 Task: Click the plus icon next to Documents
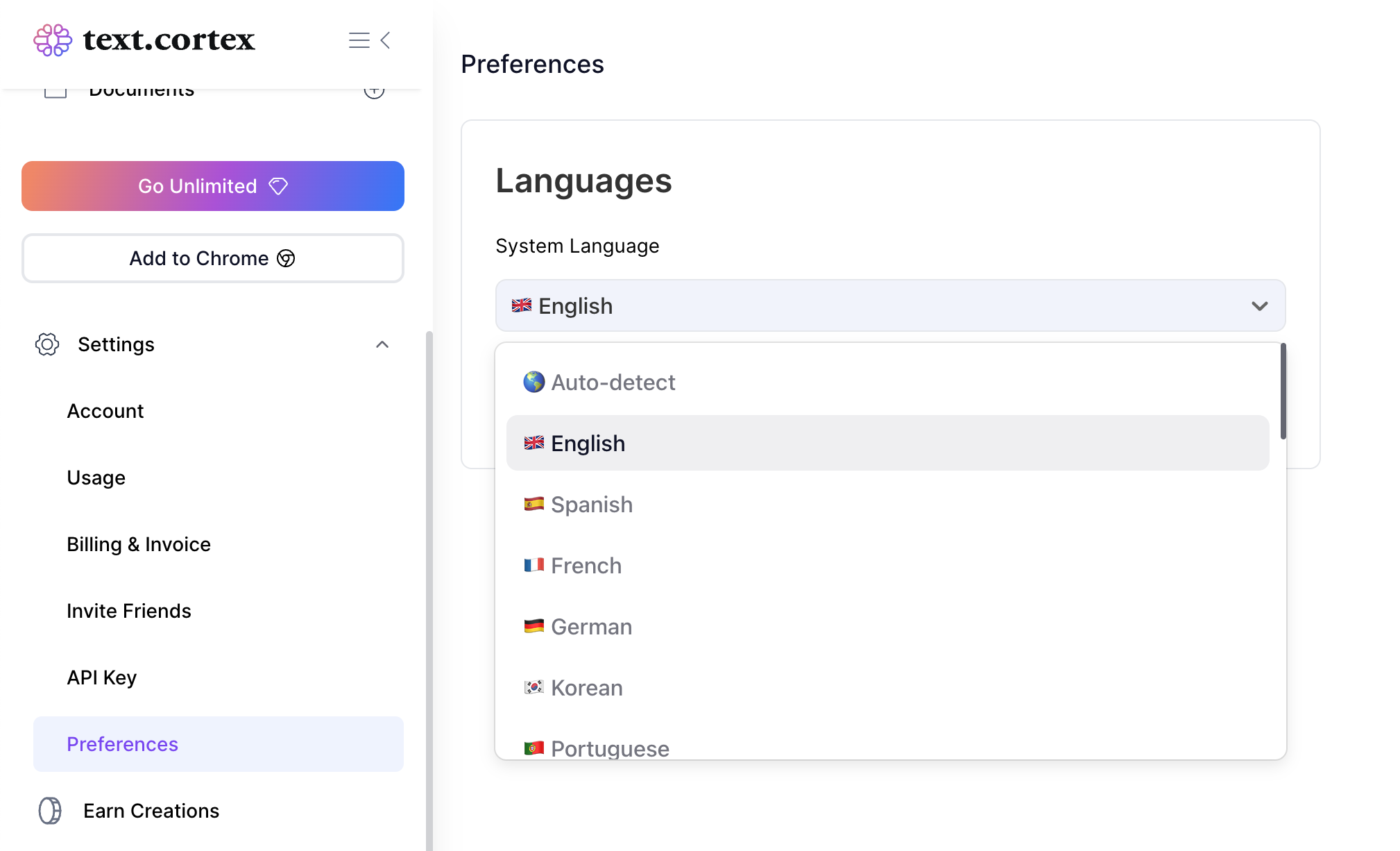(374, 90)
